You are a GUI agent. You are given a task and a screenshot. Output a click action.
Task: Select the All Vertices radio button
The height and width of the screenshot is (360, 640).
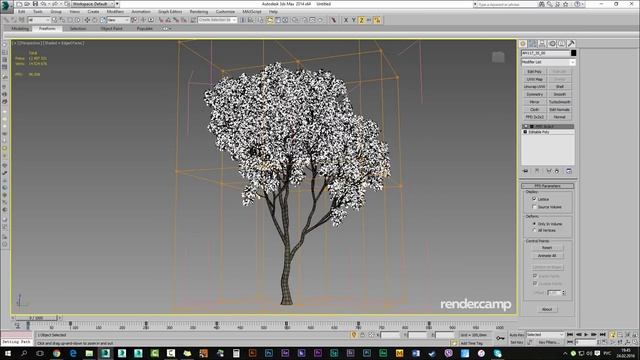tap(534, 230)
